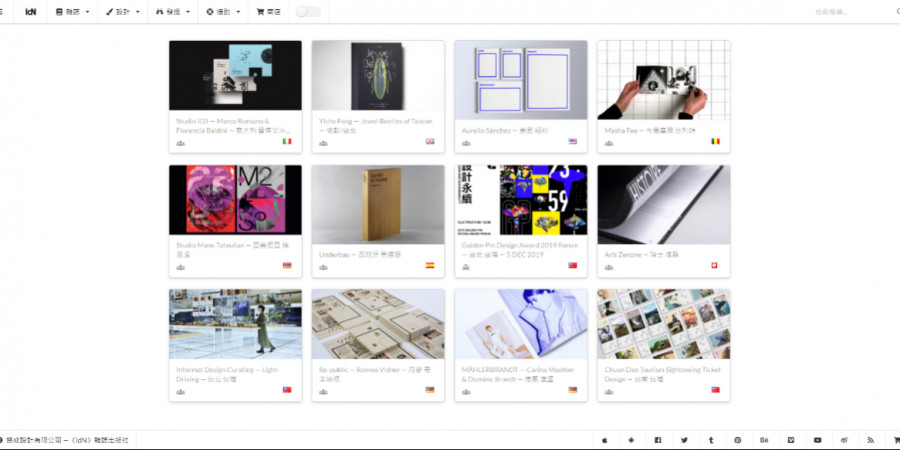
Task: Open the Apple App Store footer icon
Action: pyautogui.click(x=604, y=440)
